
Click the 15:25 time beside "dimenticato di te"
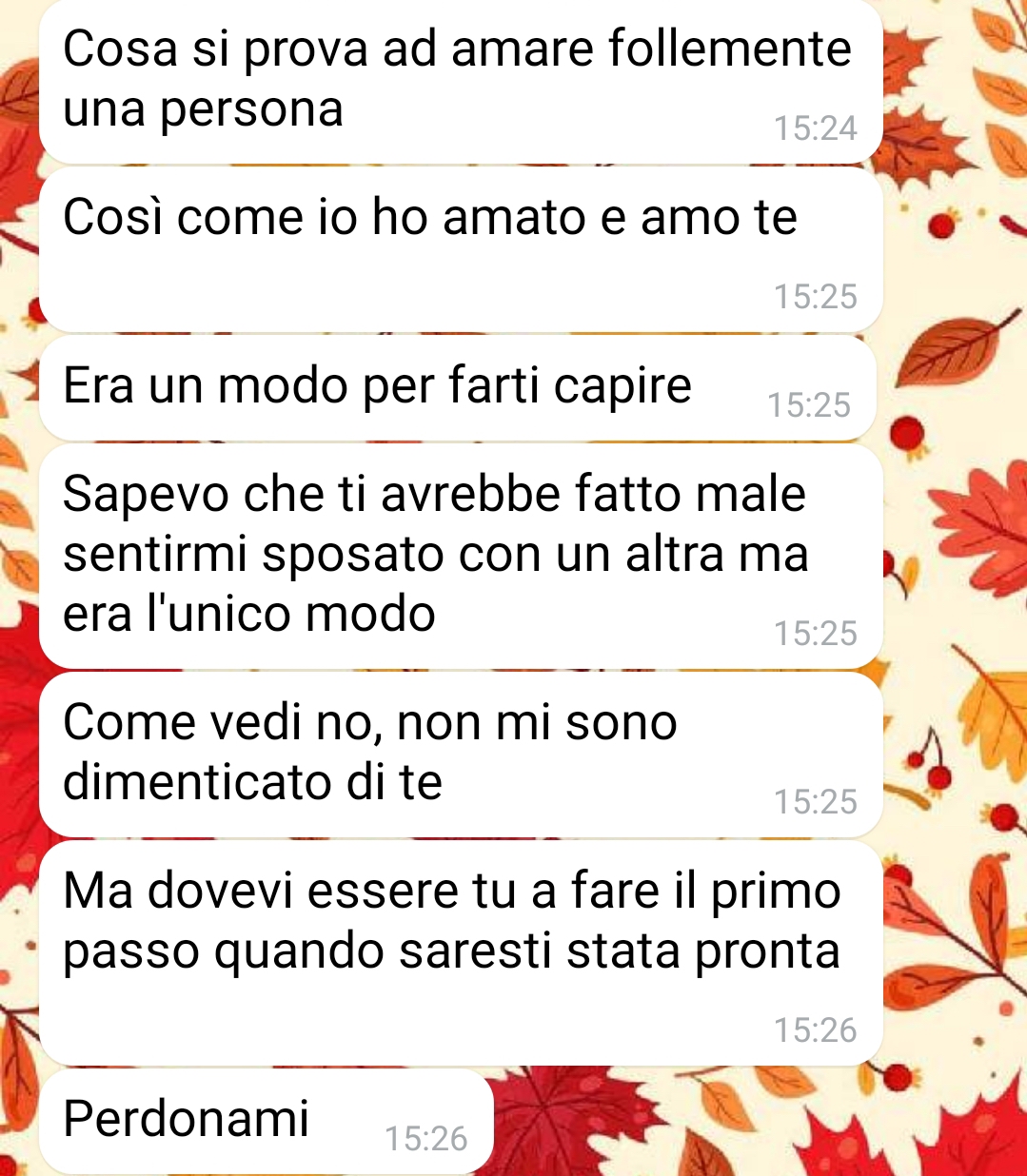tap(816, 802)
